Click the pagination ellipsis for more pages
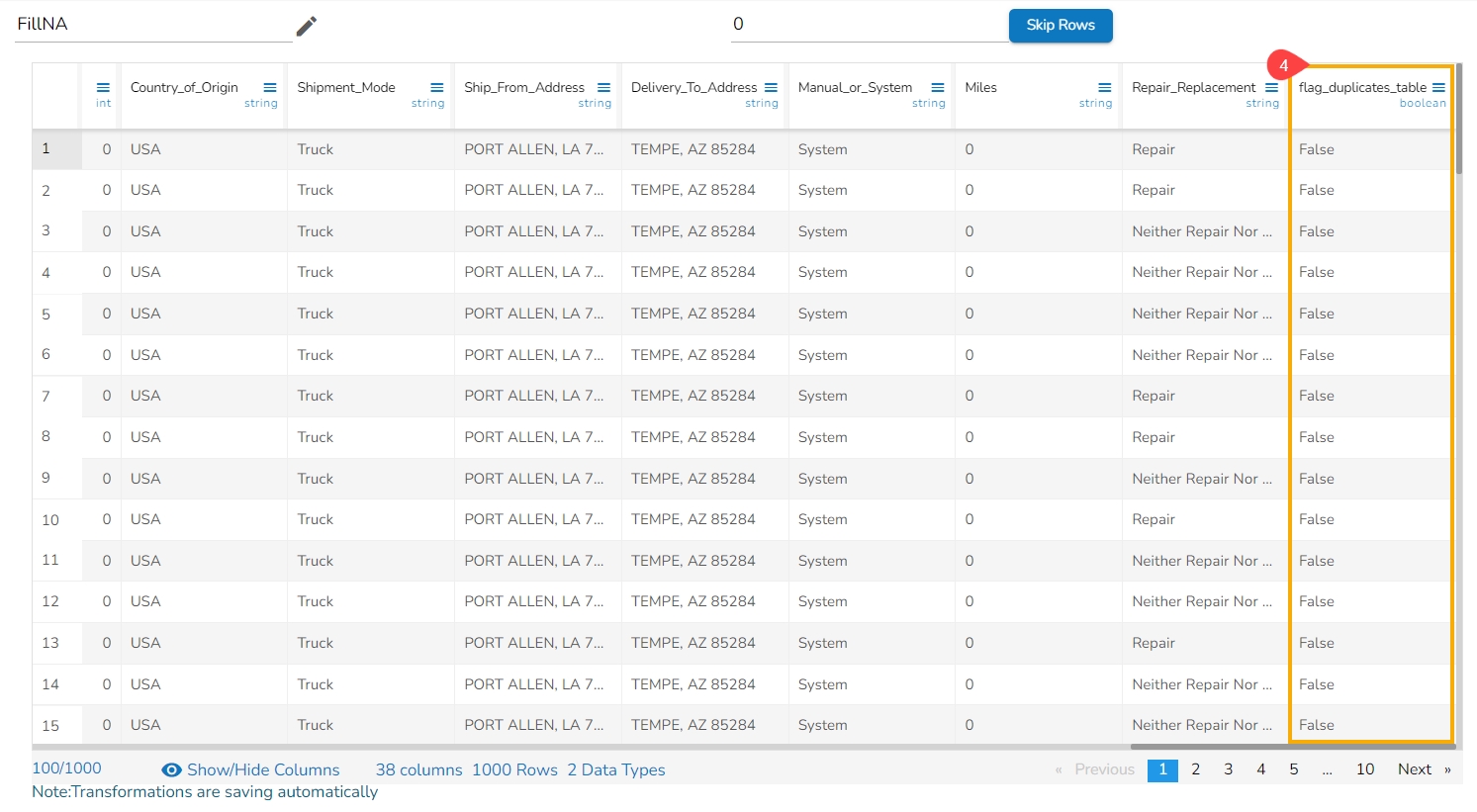 (1327, 769)
